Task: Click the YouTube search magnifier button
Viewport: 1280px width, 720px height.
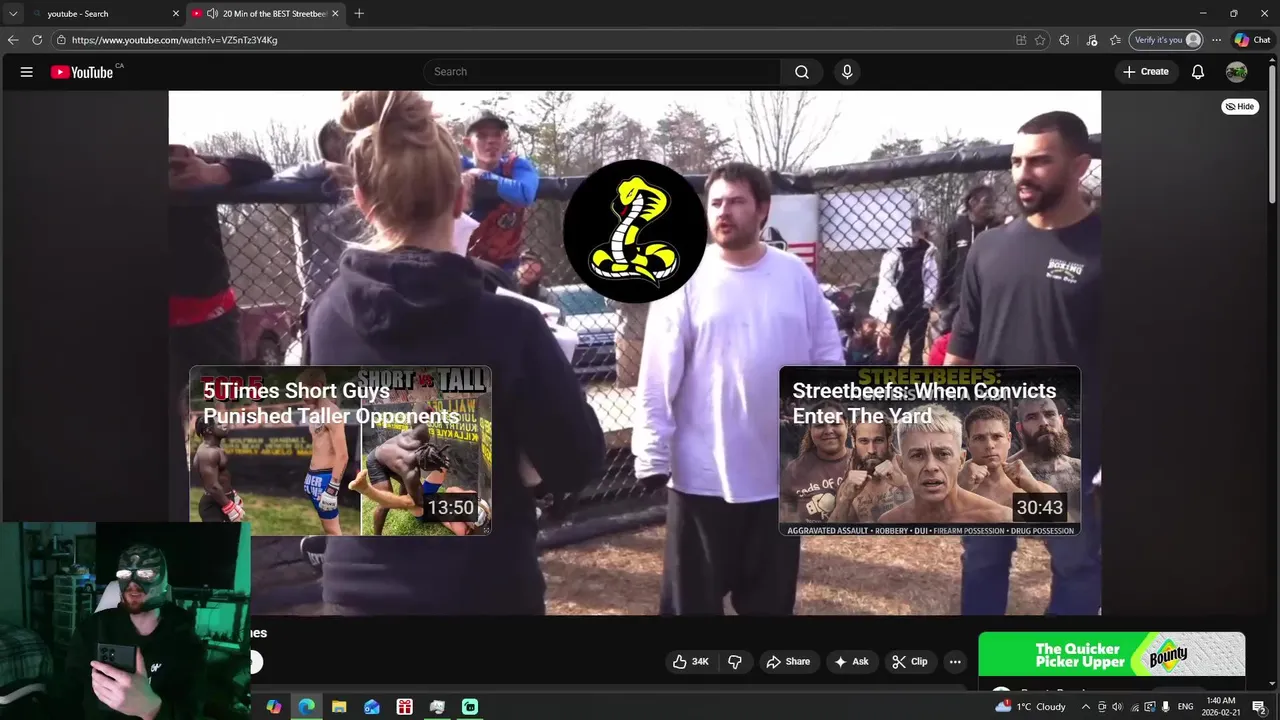Action: pos(802,72)
